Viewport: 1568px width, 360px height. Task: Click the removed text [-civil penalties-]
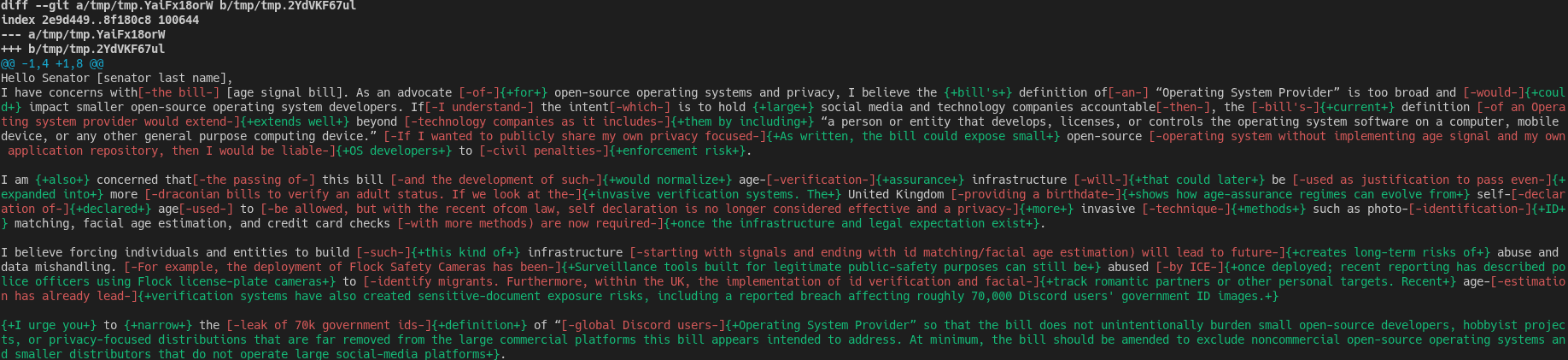pos(541,150)
